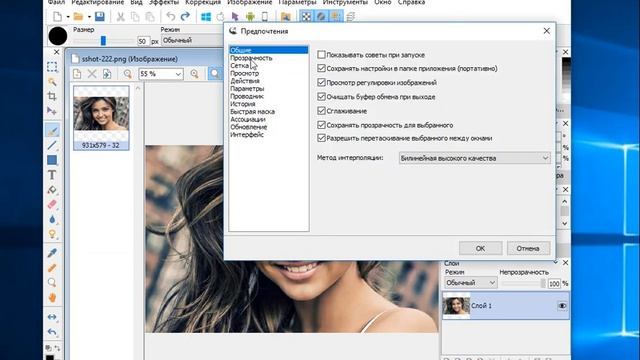Click the Android robot toolbar icon
The width and height of the screenshot is (640, 360).
[250, 17]
